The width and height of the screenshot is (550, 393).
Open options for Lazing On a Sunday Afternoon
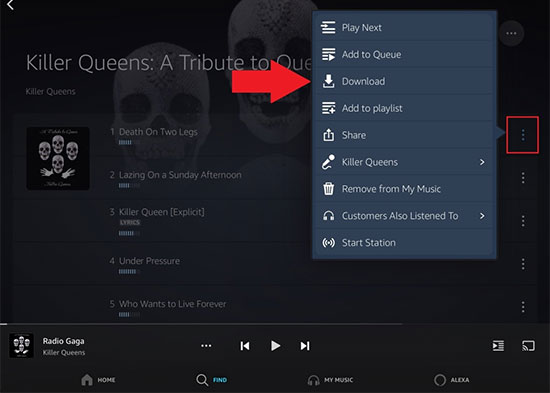coord(523,178)
